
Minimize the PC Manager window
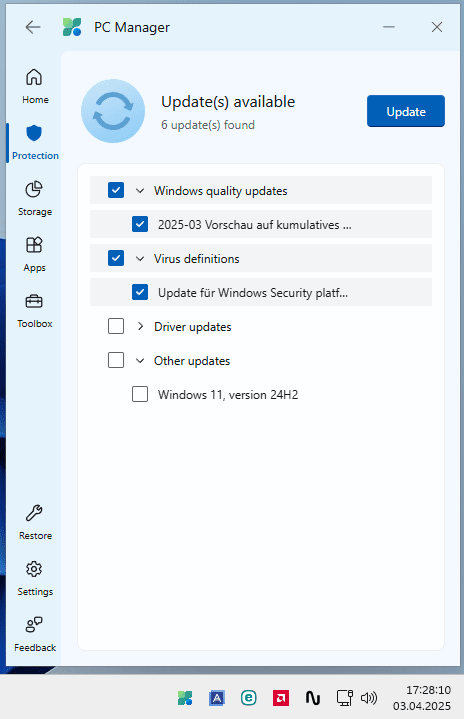tap(389, 27)
